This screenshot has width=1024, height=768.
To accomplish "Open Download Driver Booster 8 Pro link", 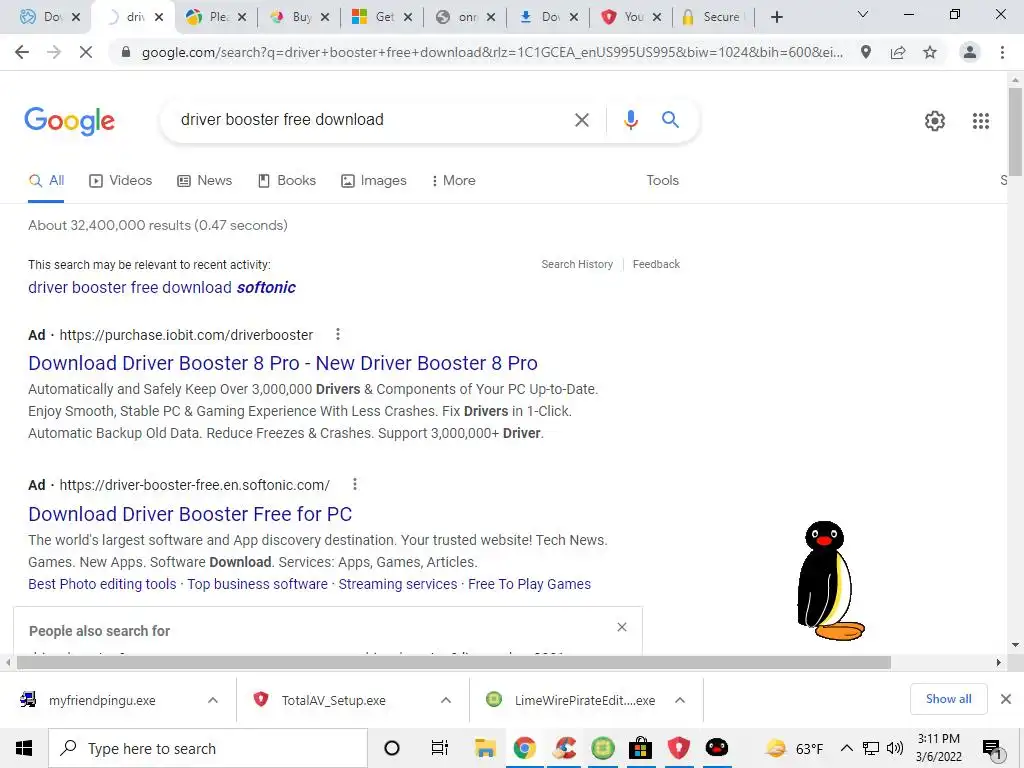I will pyautogui.click(x=283, y=363).
